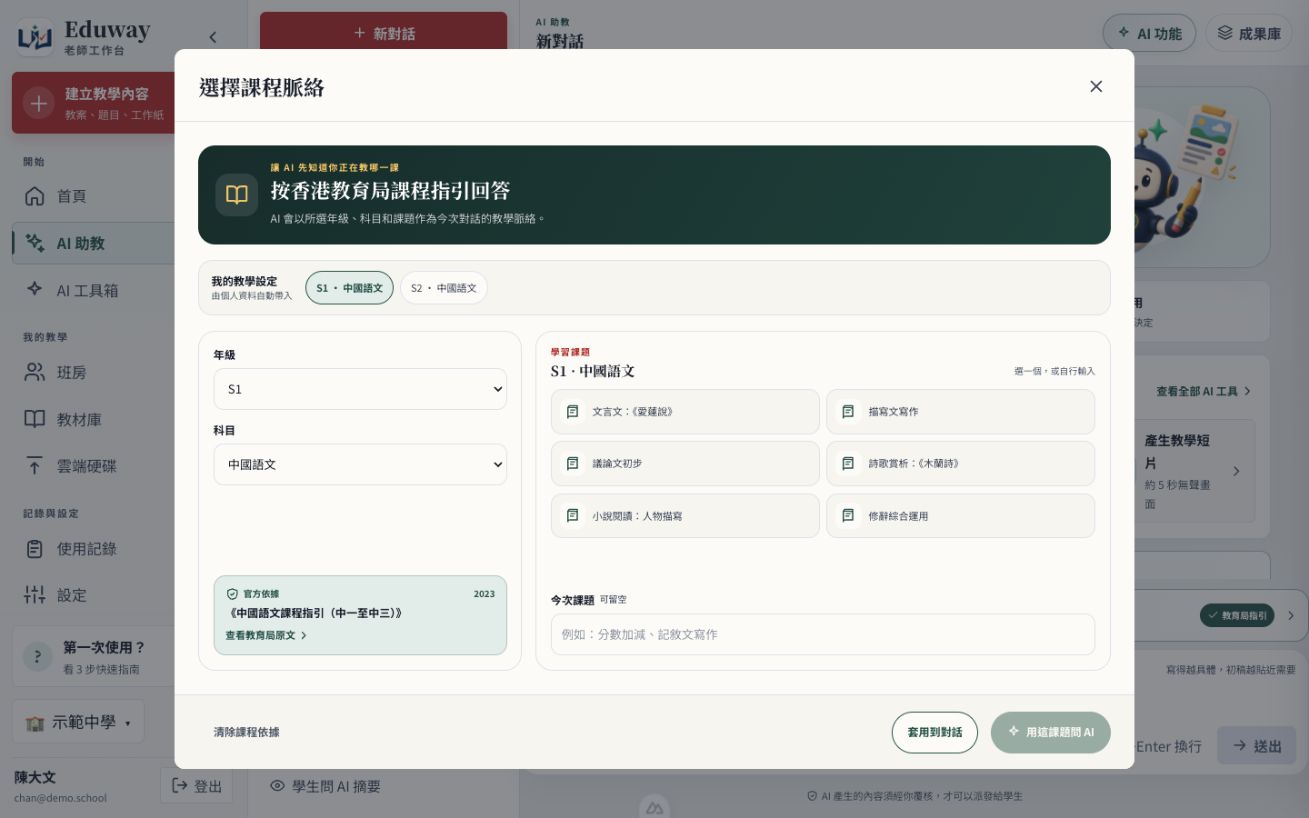Click the document icon on 描寫文寫作
Viewport: 1309px width, 818px height.
coord(848,411)
